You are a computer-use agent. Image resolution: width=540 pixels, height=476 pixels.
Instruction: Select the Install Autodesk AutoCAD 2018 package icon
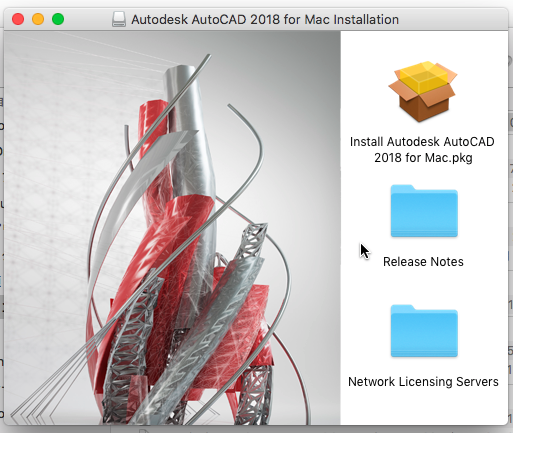click(423, 92)
